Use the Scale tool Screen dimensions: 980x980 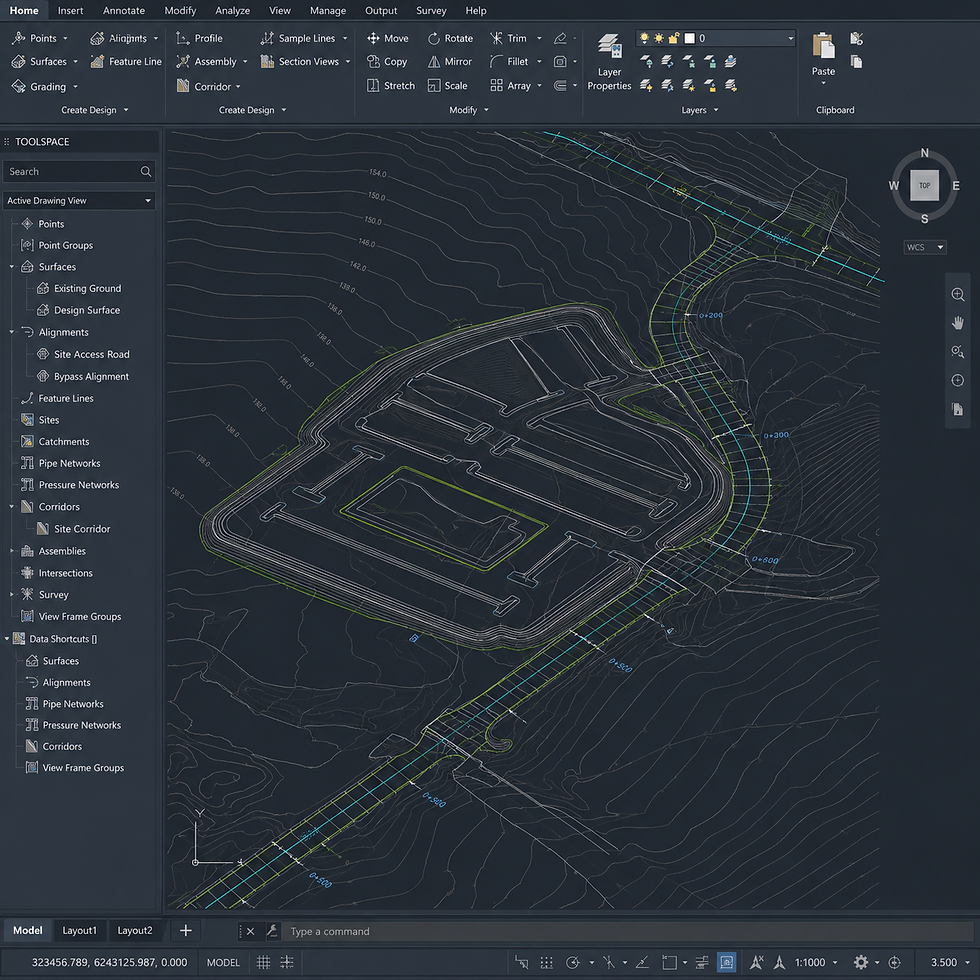pos(448,86)
